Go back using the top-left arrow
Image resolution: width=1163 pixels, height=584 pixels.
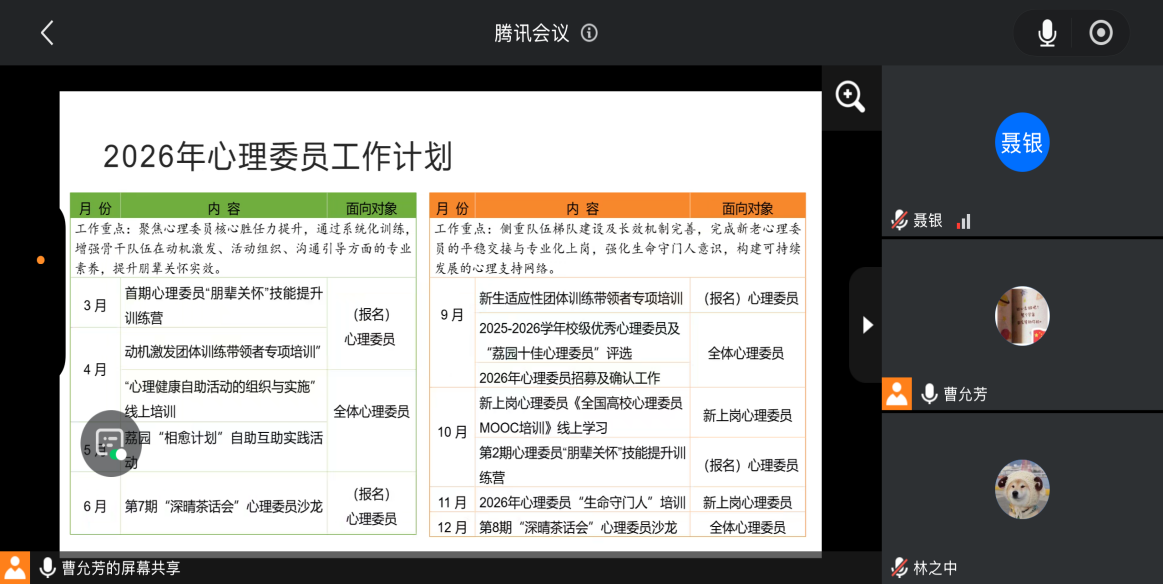pyautogui.click(x=47, y=33)
